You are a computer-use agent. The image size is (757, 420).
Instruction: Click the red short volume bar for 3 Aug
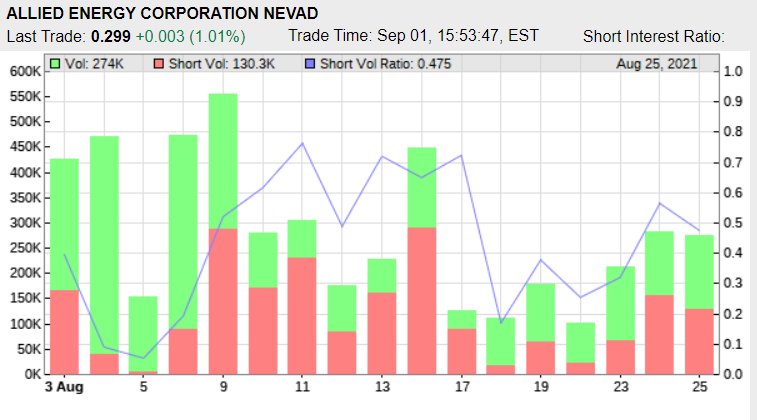64,332
